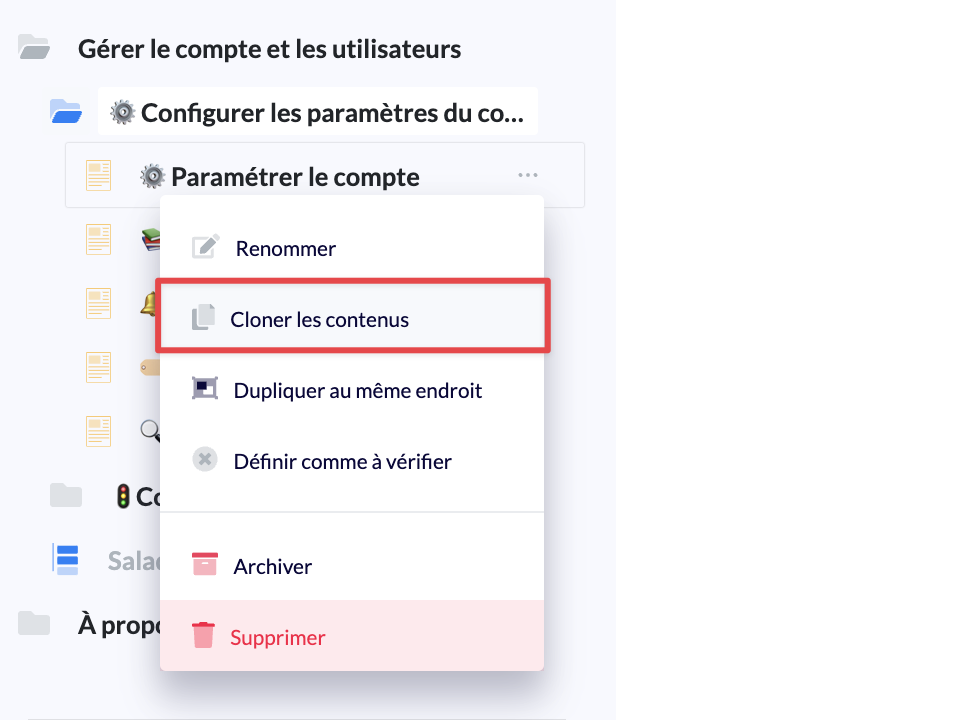The height and width of the screenshot is (720, 966).
Task: Expand the grey folder with traffic light icon
Action: pyautogui.click(x=66, y=496)
